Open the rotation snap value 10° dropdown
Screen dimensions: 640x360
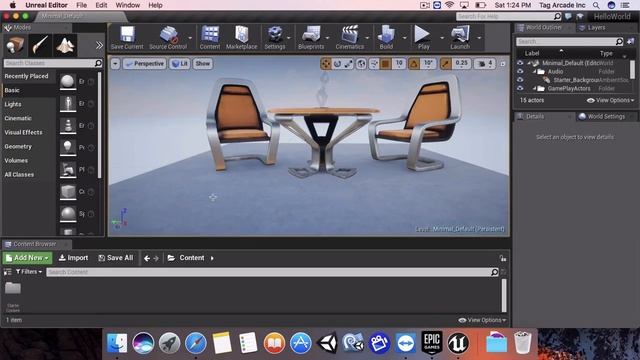tap(428, 64)
